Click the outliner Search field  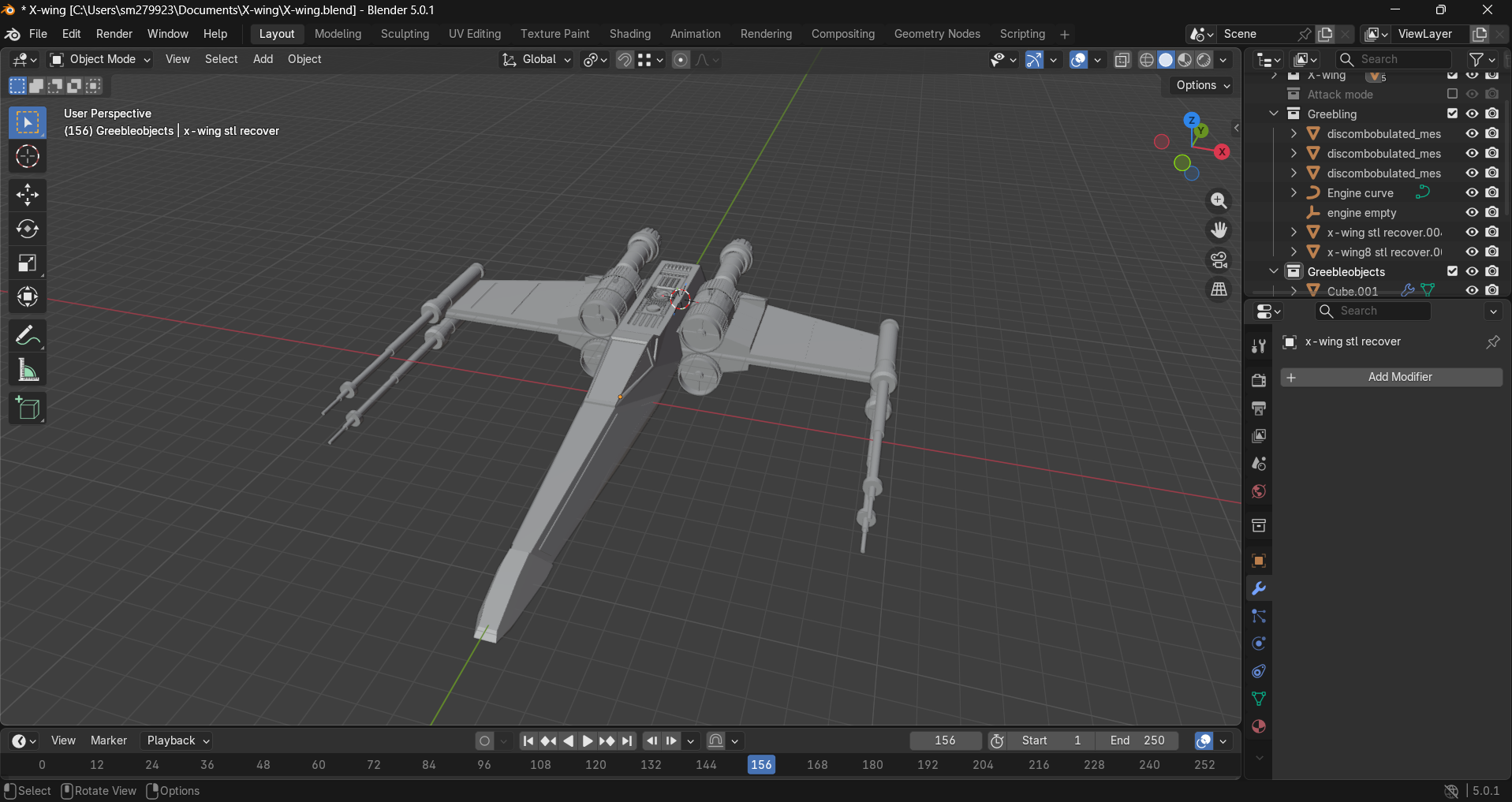tap(1394, 59)
